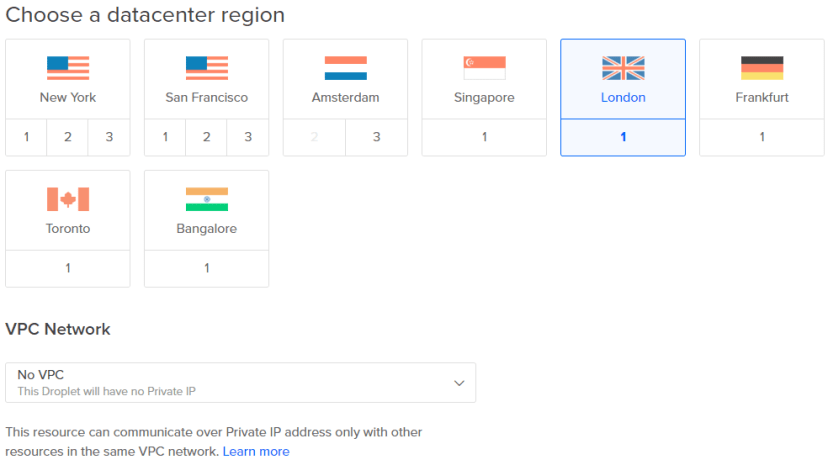Expand VPC dropdown using chevron arrow
This screenshot has height=465, width=828.
(459, 383)
